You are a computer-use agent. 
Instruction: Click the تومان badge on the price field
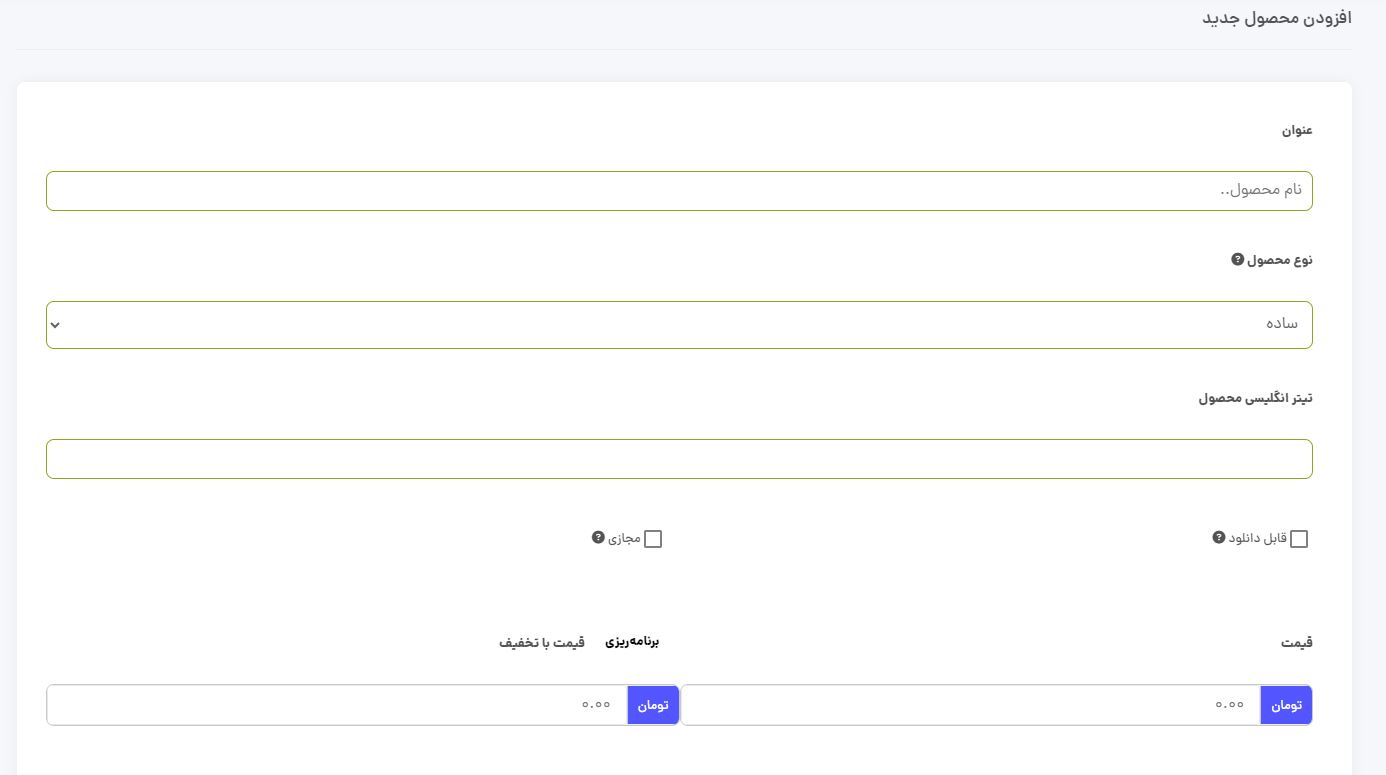pos(1287,705)
